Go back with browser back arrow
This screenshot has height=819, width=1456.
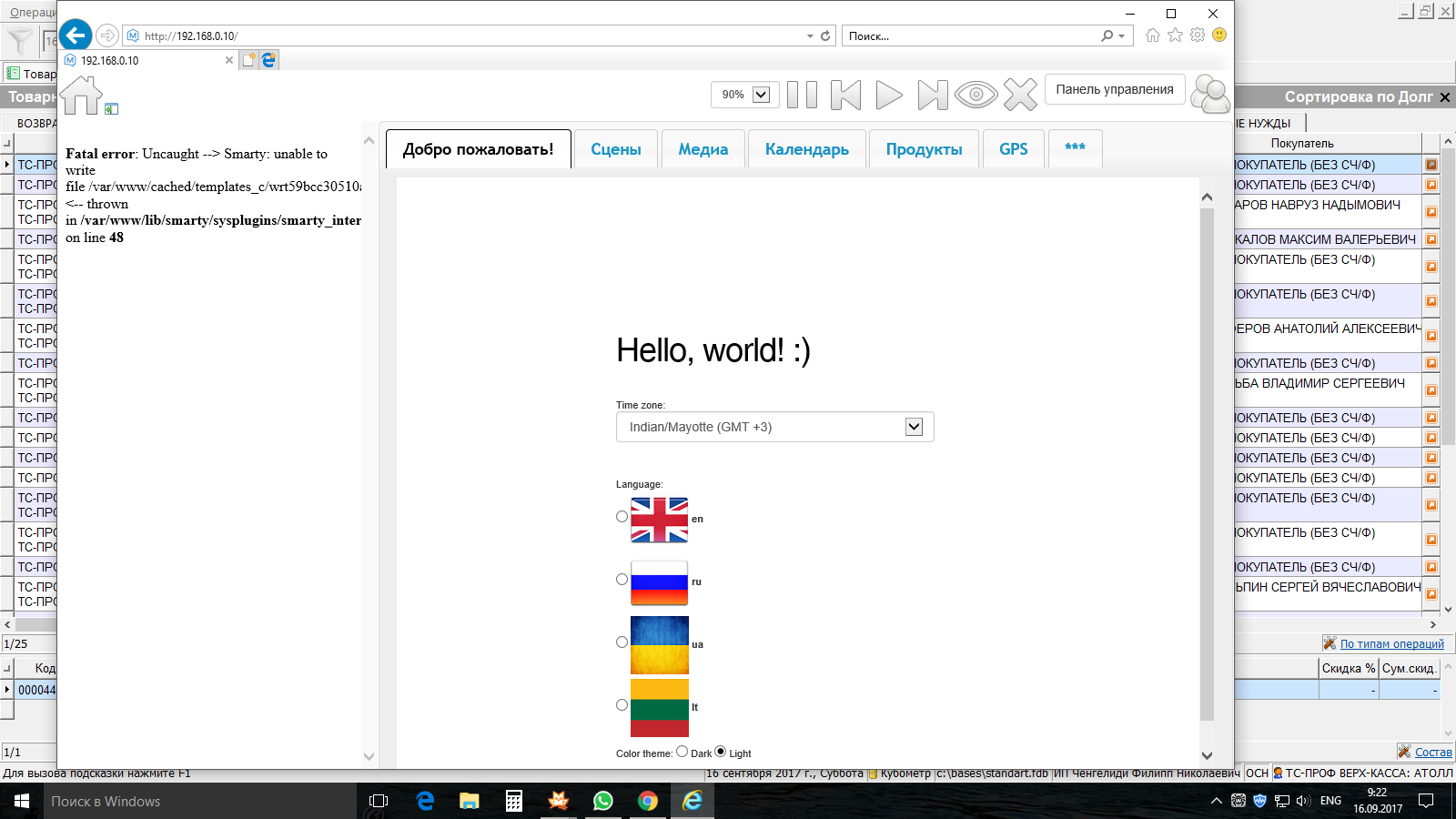point(76,35)
